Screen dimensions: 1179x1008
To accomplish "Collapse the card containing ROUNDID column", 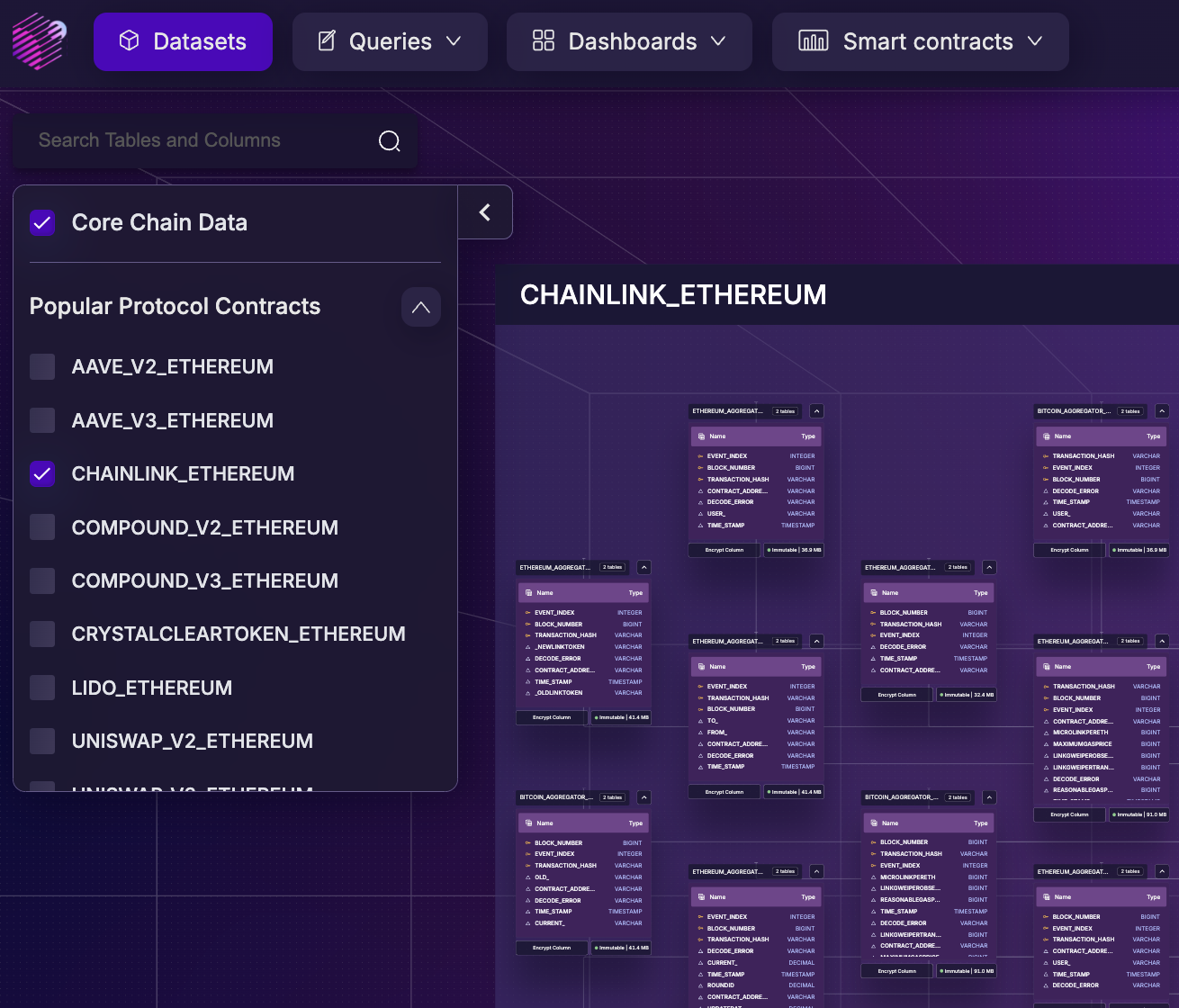I will 816,872.
